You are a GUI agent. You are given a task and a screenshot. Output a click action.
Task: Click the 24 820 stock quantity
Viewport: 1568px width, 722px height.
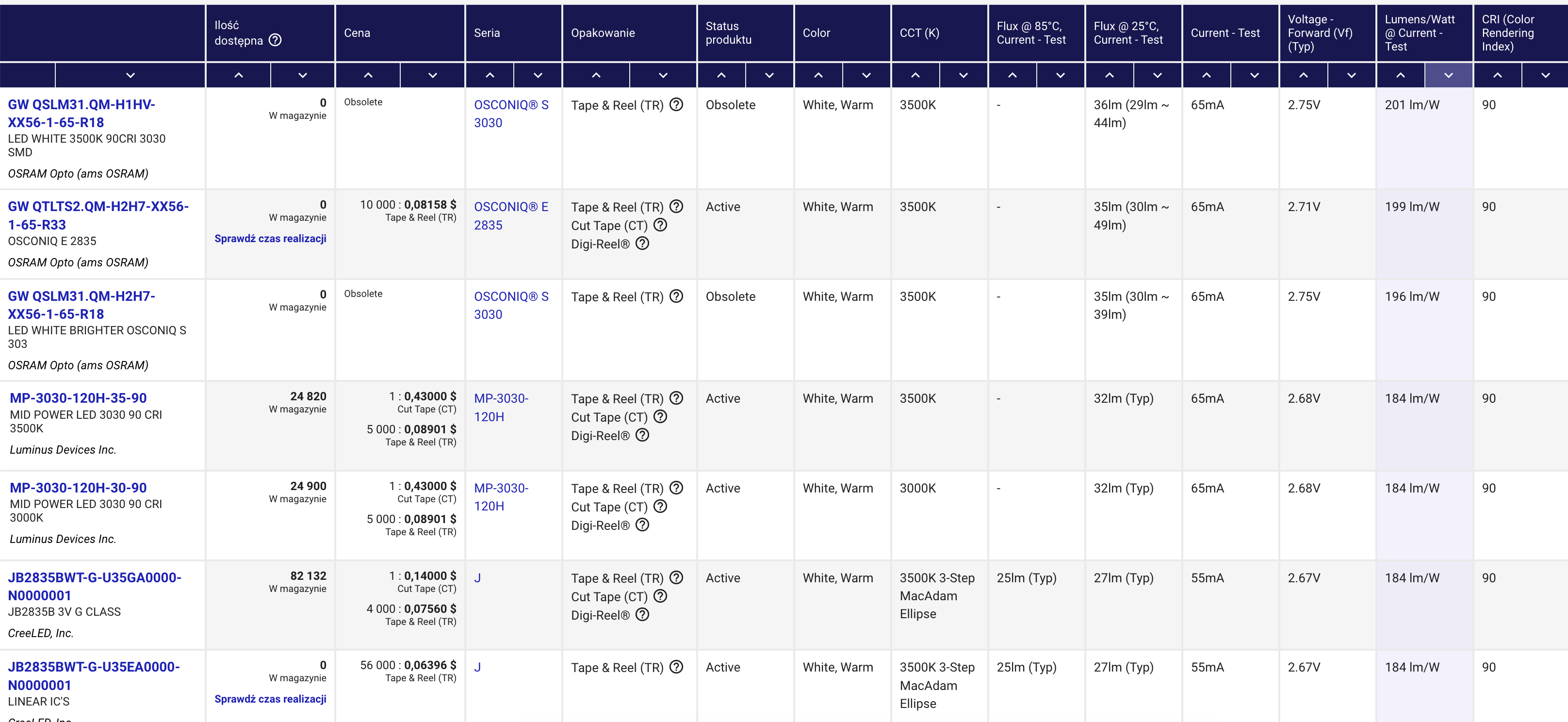[308, 396]
